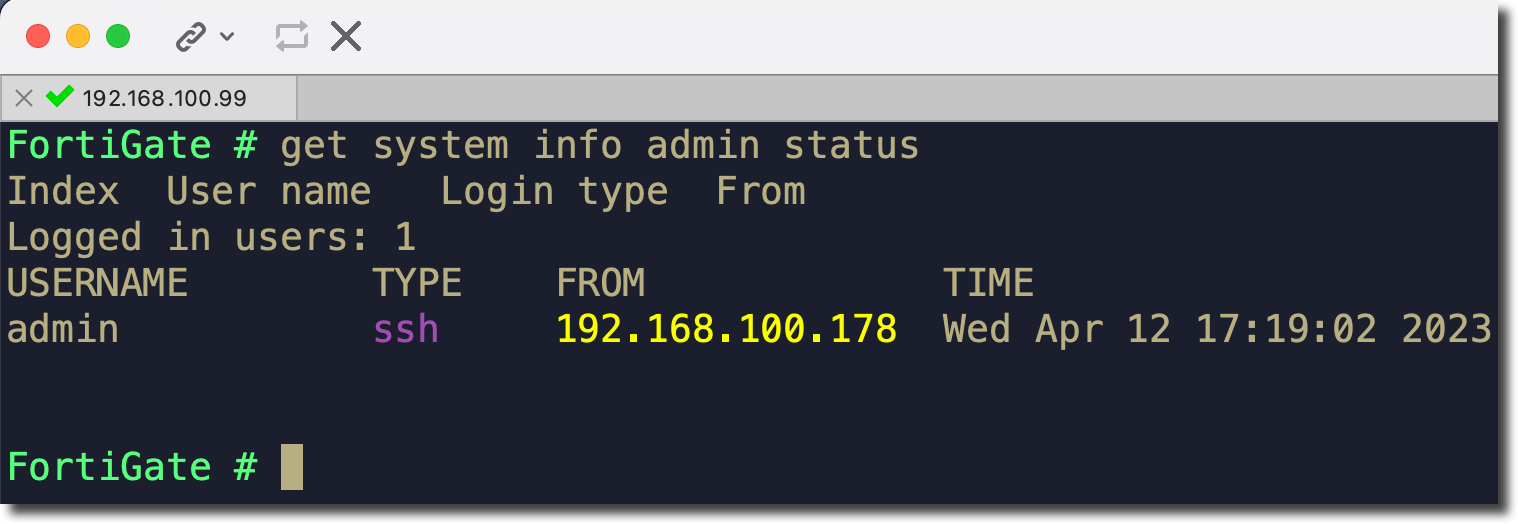Viewport: 1518px width, 524px height.
Task: Click the red close window button
Action: pos(38,37)
